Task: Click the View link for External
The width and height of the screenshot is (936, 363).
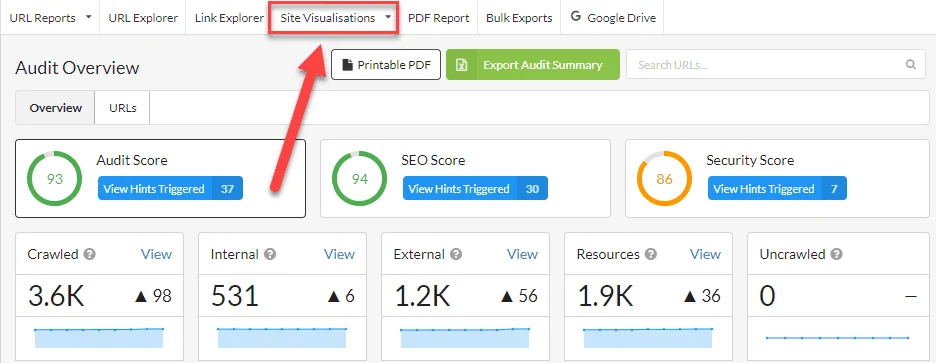Action: [x=522, y=254]
